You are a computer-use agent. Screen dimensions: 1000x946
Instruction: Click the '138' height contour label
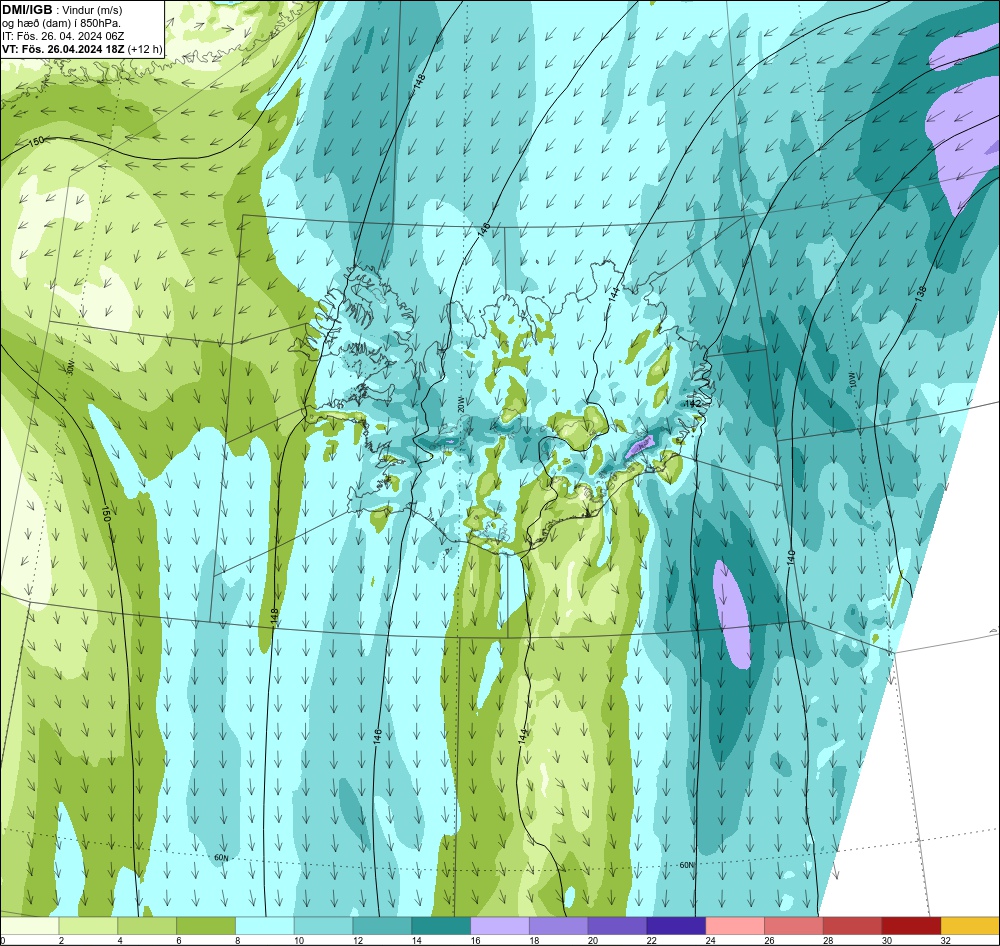920,294
